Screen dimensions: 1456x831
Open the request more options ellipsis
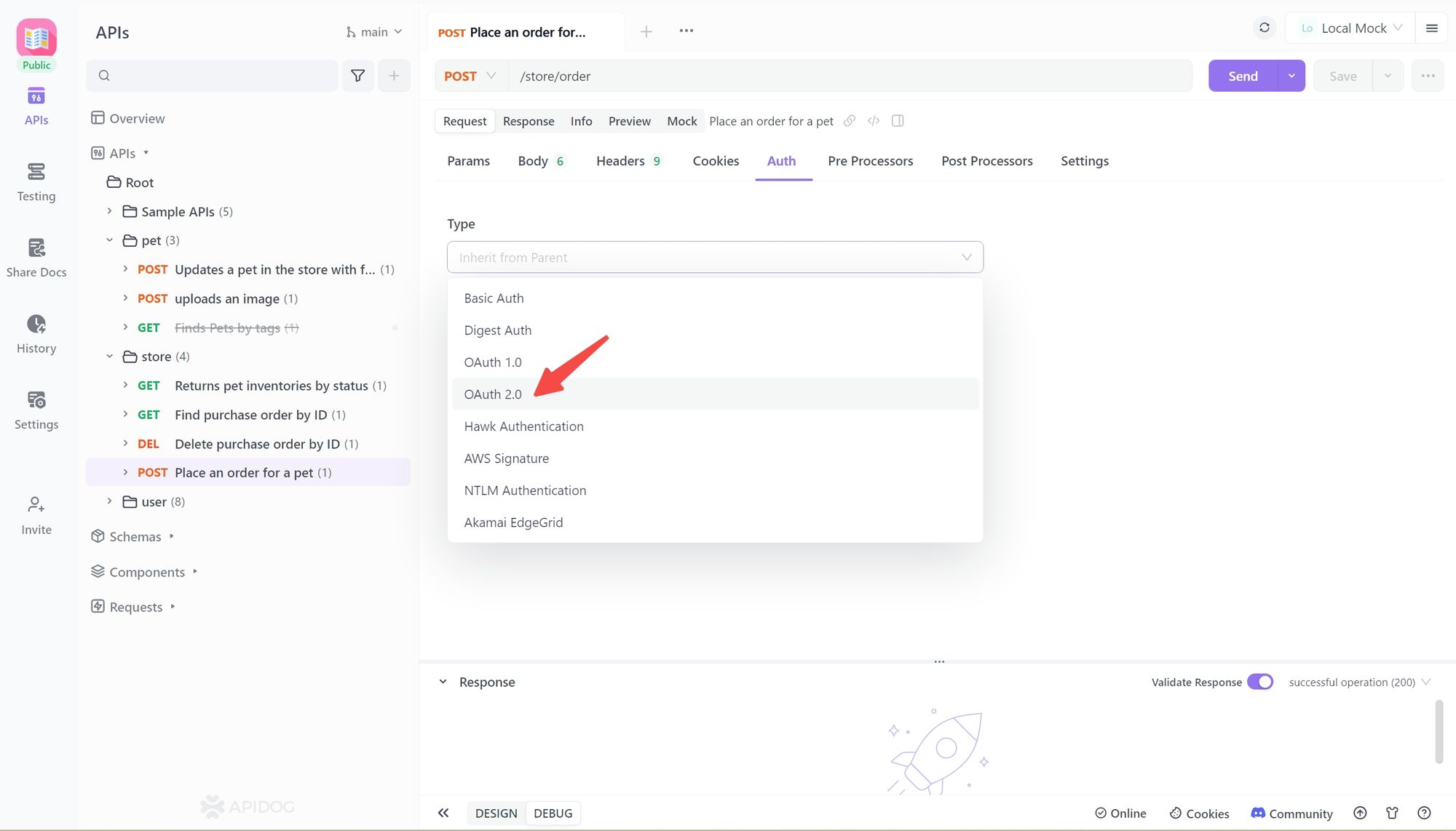pyautogui.click(x=1428, y=76)
